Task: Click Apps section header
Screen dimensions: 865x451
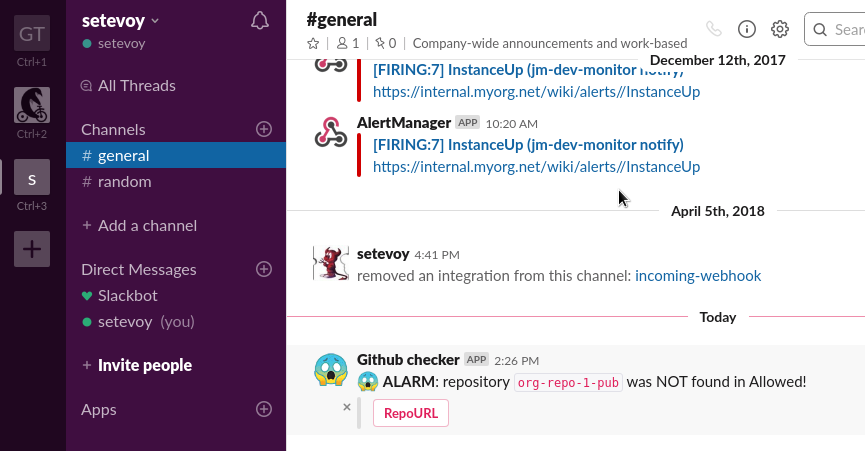Action: (x=99, y=410)
